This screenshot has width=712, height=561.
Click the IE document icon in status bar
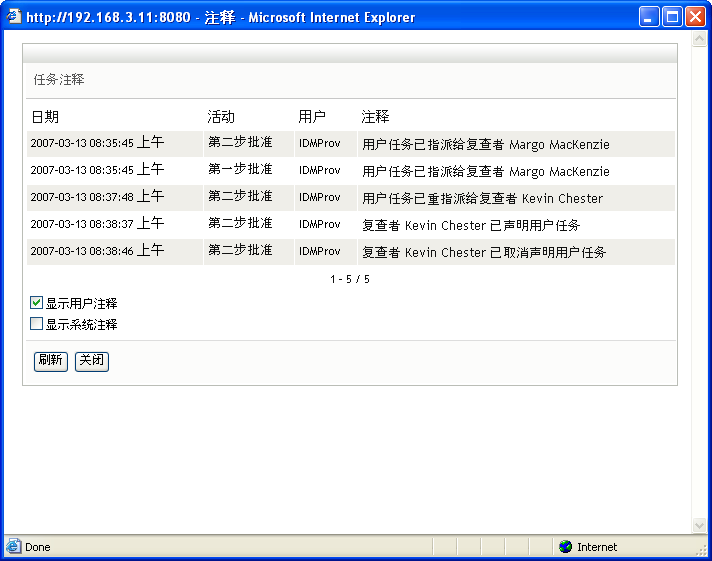click(x=13, y=546)
